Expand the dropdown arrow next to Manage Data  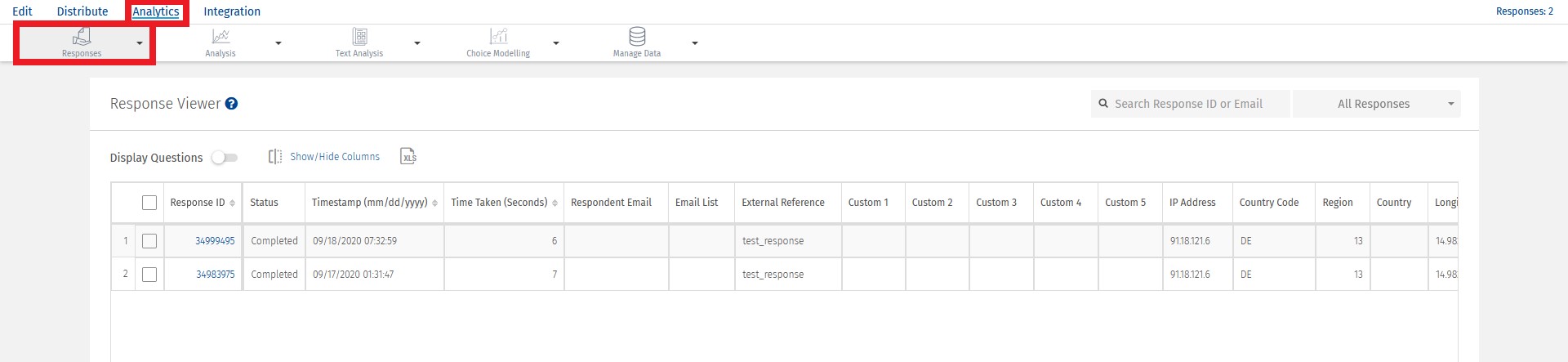[695, 43]
